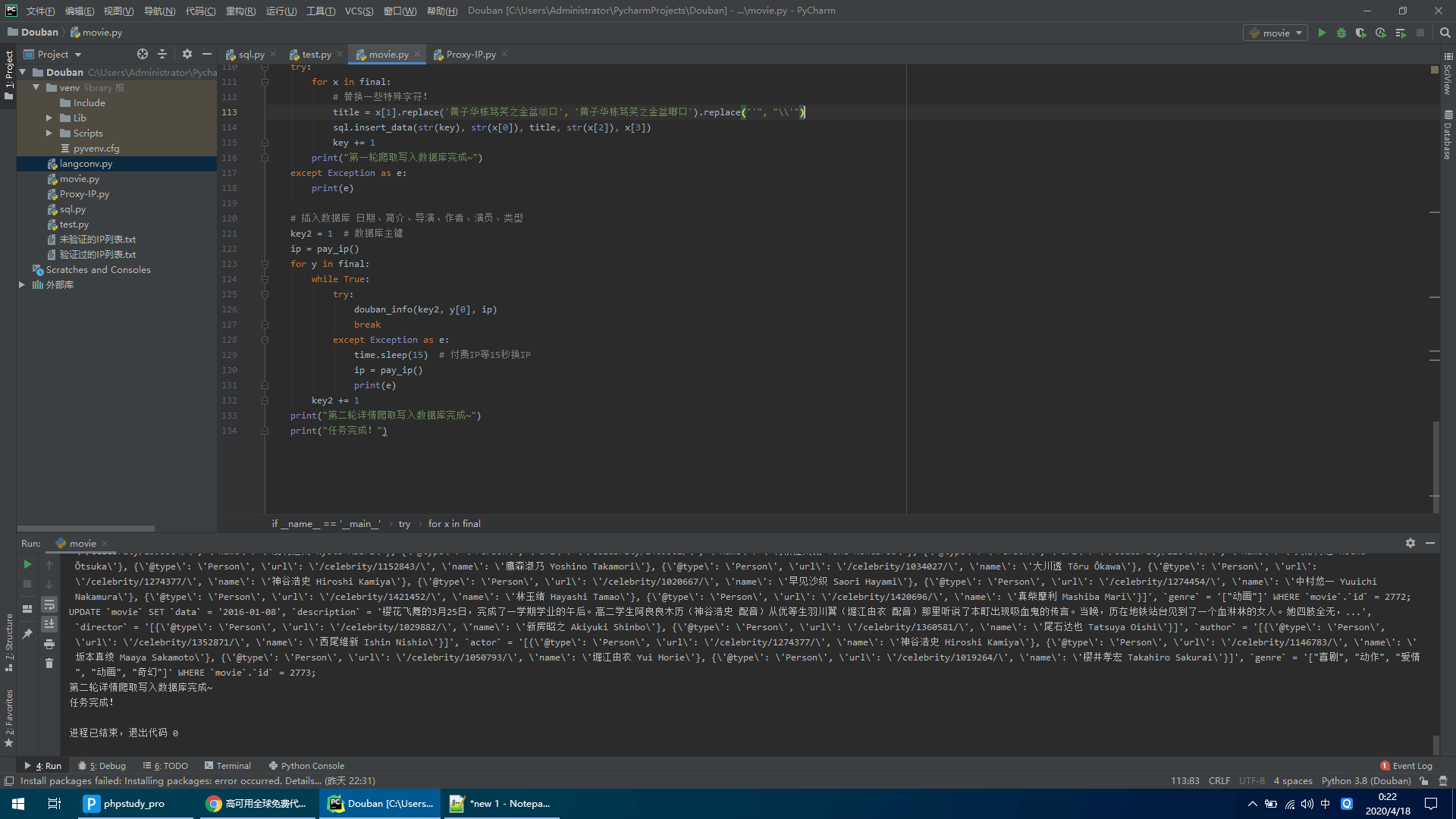Open the Windows notification center
The height and width of the screenshot is (819, 1456).
pos(1431,804)
